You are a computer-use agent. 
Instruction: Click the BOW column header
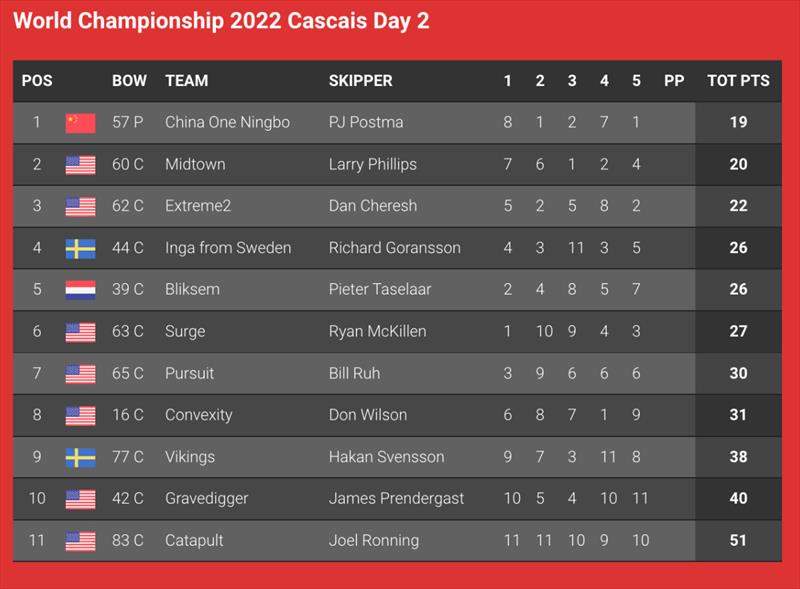click(x=129, y=81)
